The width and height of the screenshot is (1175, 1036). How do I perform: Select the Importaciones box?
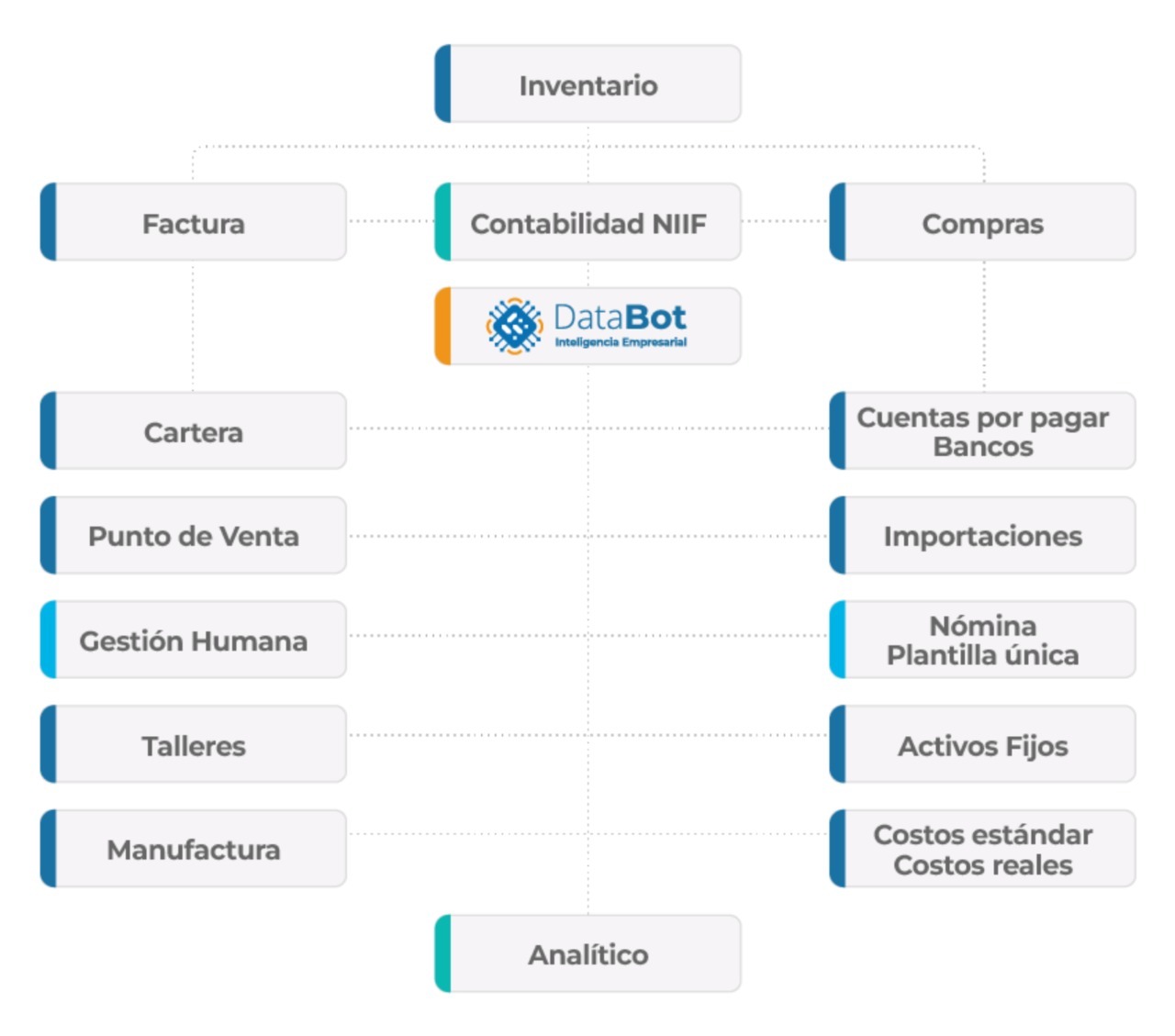pyautogui.click(x=982, y=536)
